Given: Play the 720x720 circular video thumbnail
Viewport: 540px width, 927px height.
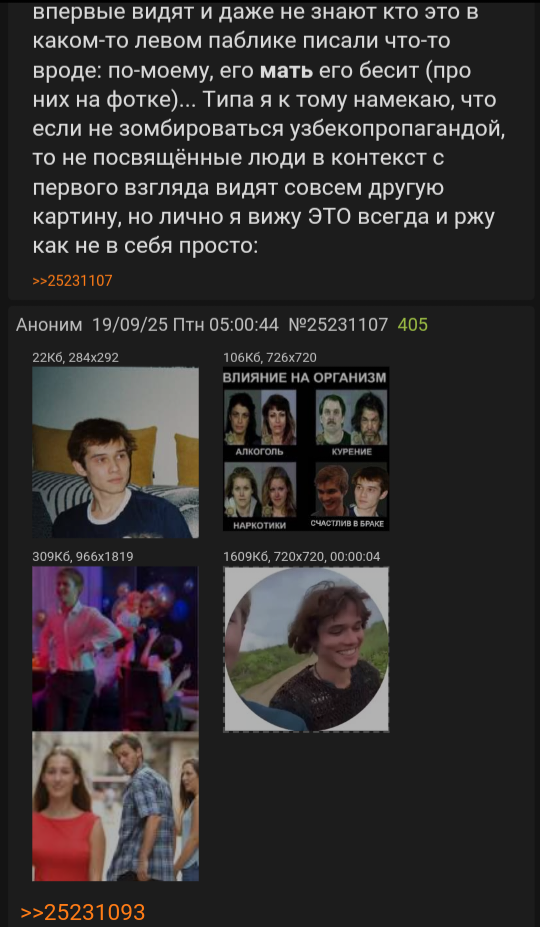Looking at the screenshot, I should [306, 649].
